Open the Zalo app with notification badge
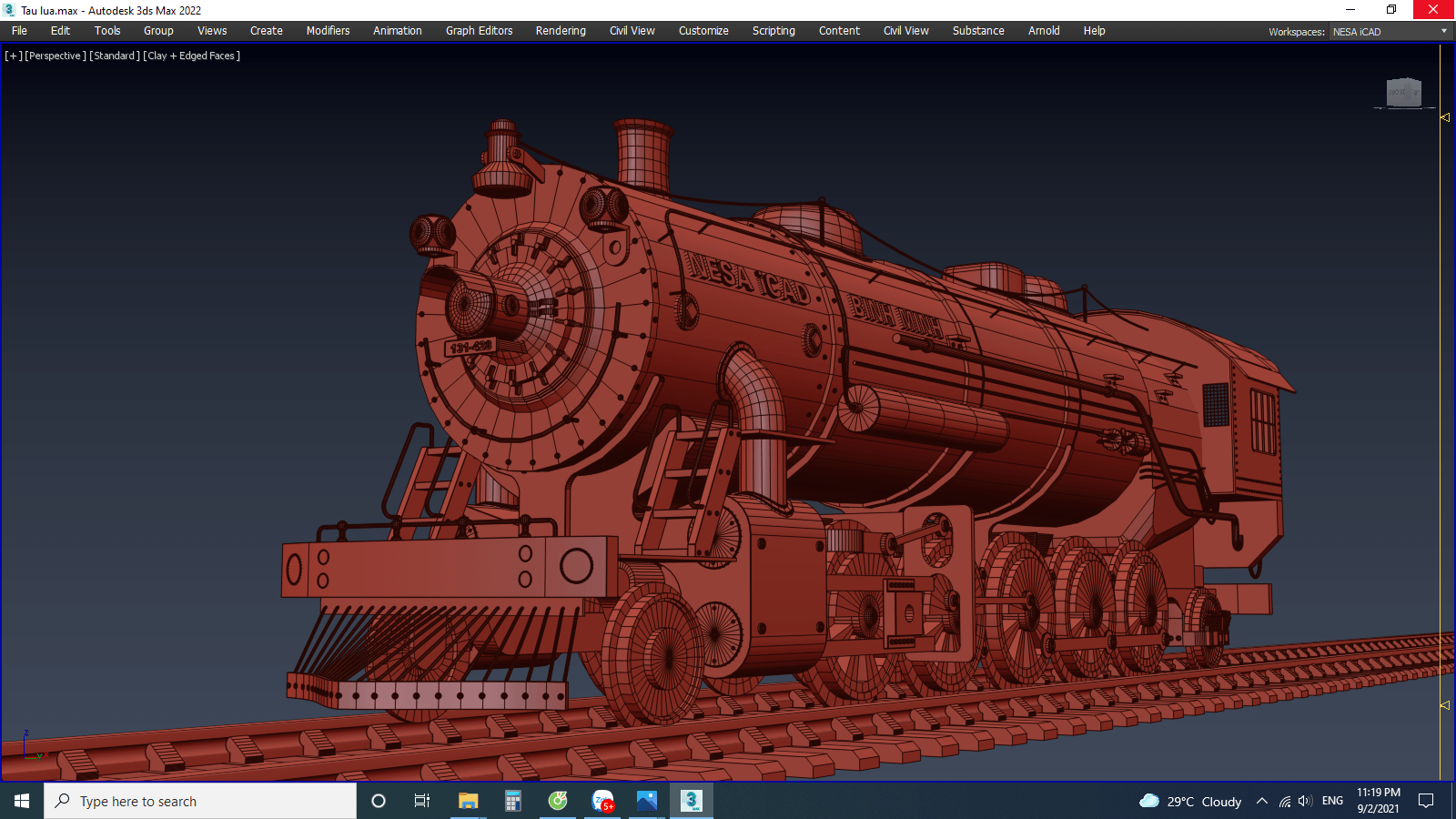The width and height of the screenshot is (1456, 819). point(602,801)
